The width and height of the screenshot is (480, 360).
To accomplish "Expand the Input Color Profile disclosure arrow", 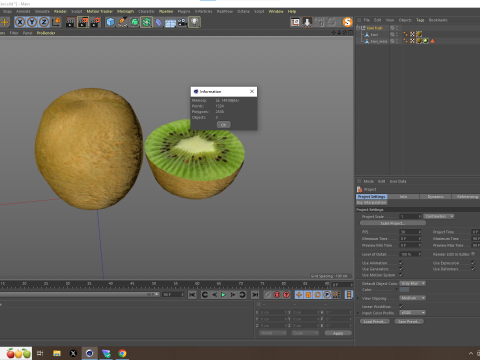I will (358, 313).
